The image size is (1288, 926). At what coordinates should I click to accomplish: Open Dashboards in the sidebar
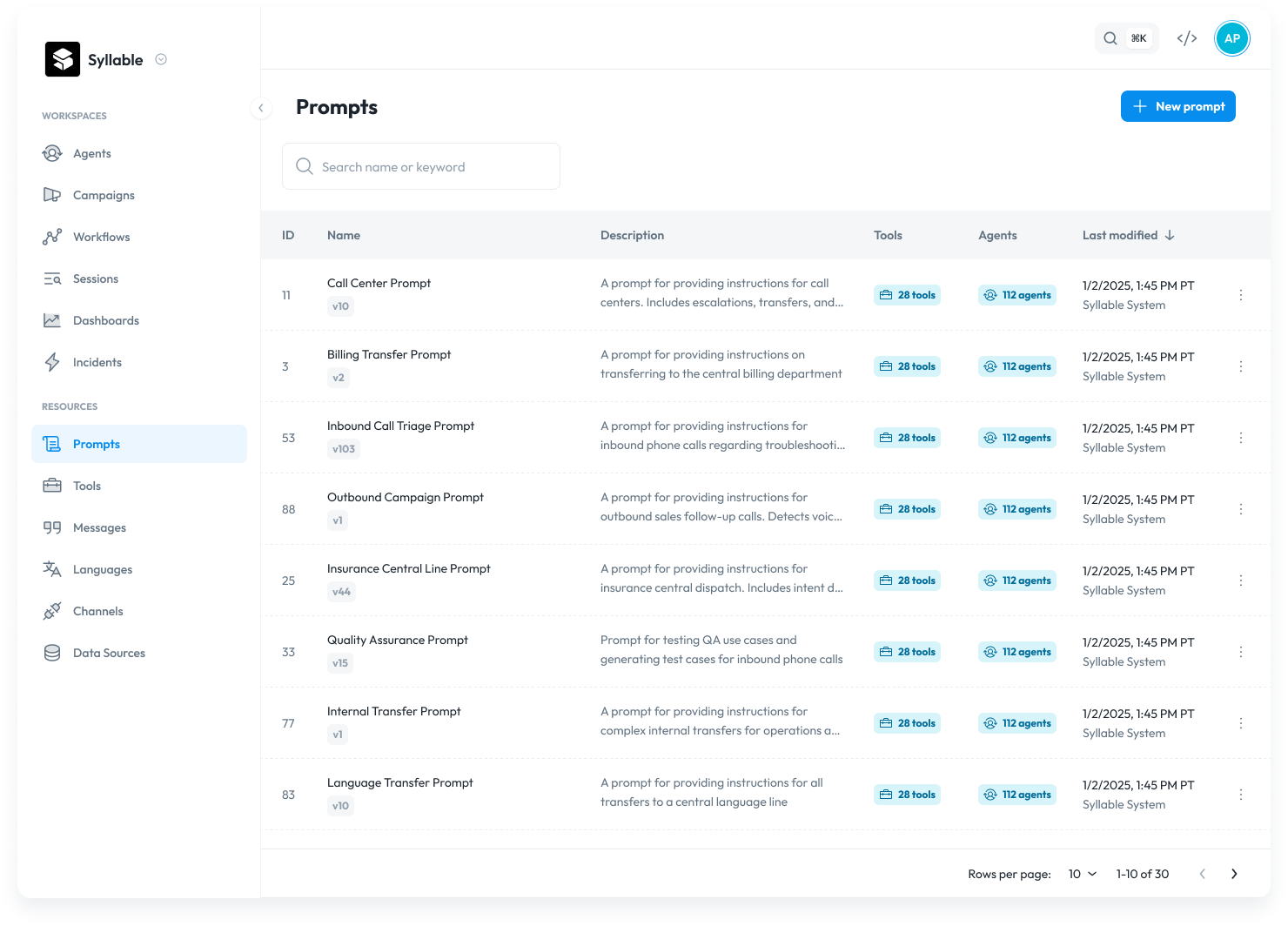(139, 320)
